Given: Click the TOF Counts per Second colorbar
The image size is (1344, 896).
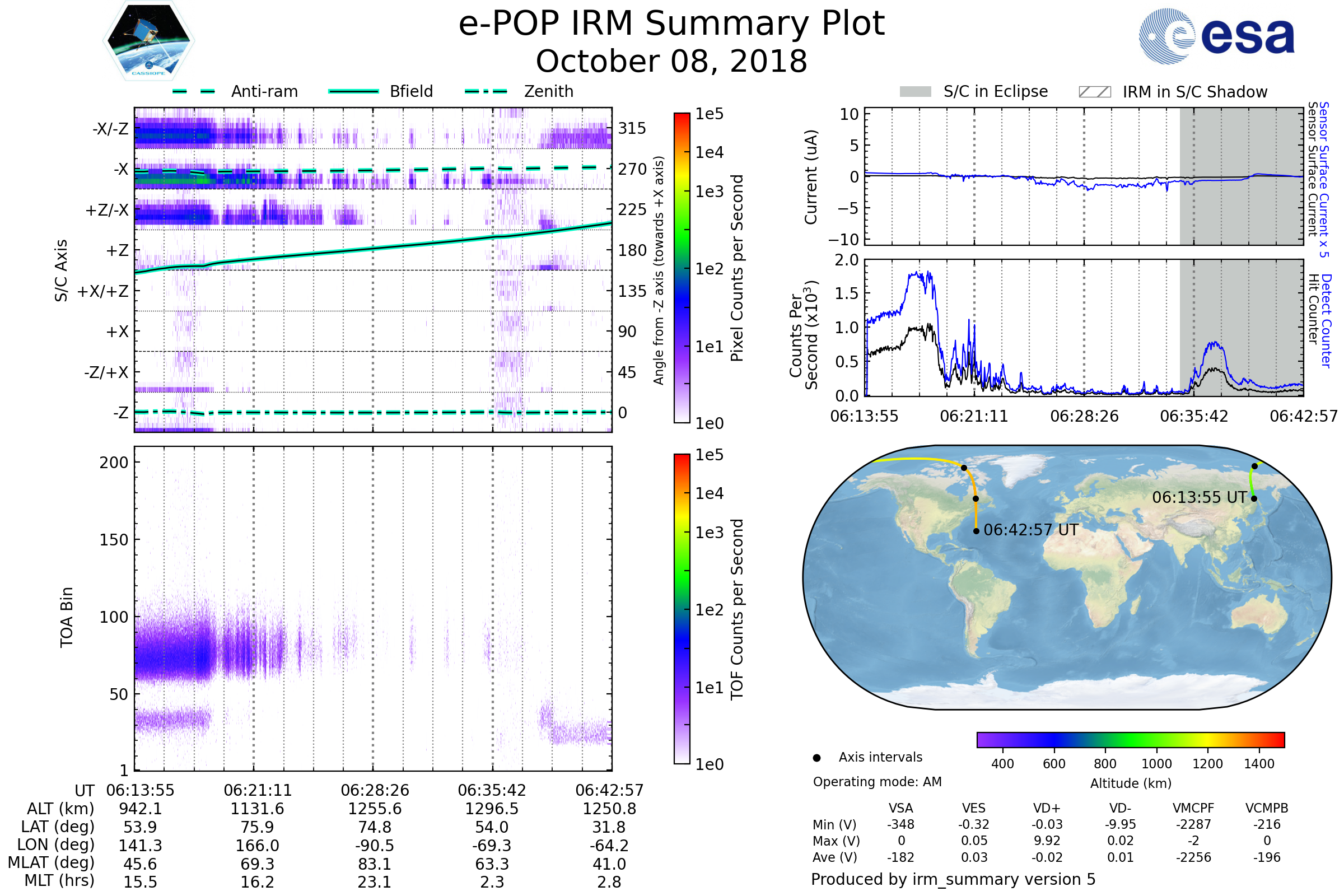Looking at the screenshot, I should click(682, 609).
